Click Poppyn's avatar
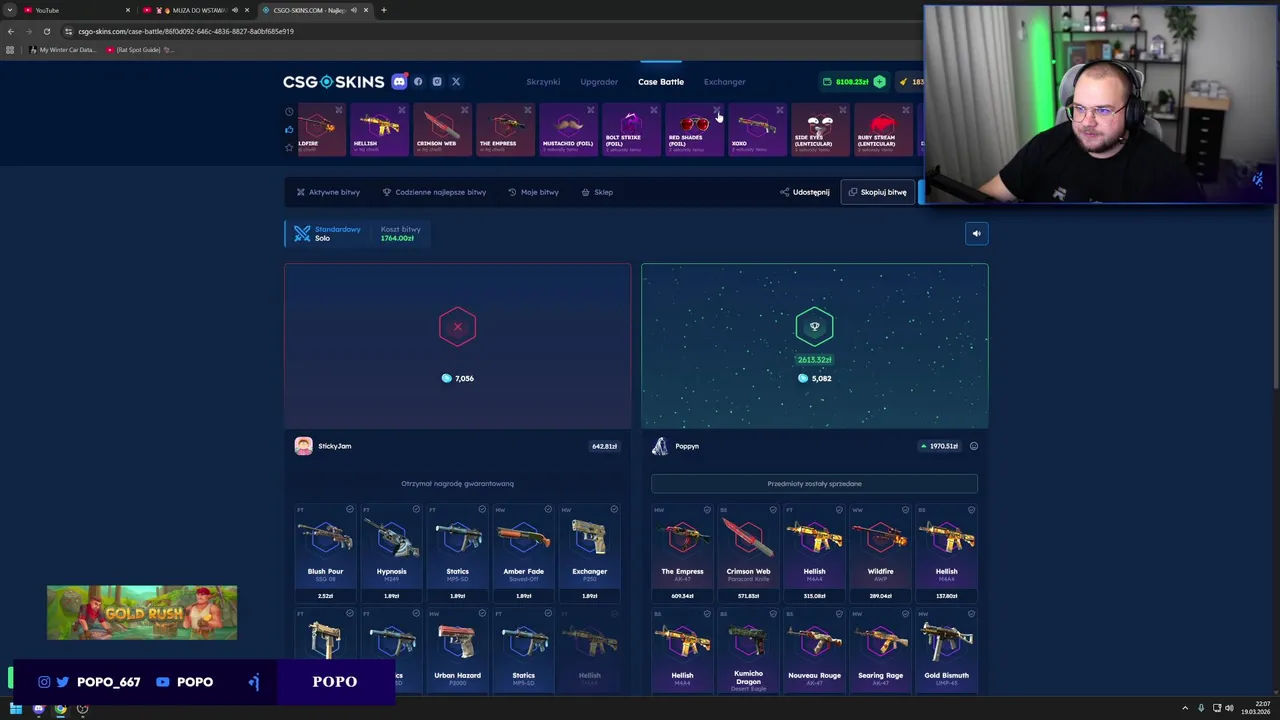The image size is (1280, 720). (x=660, y=446)
